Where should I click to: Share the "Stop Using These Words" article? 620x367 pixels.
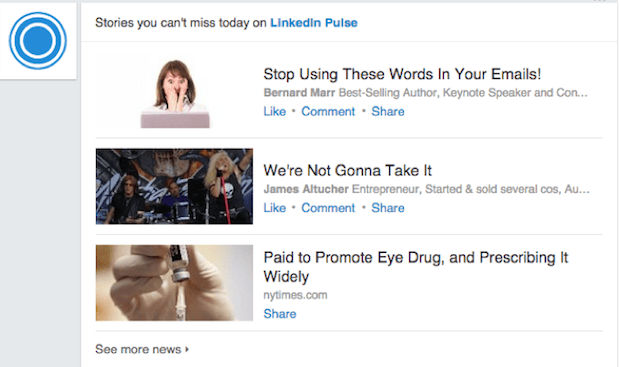click(x=388, y=112)
